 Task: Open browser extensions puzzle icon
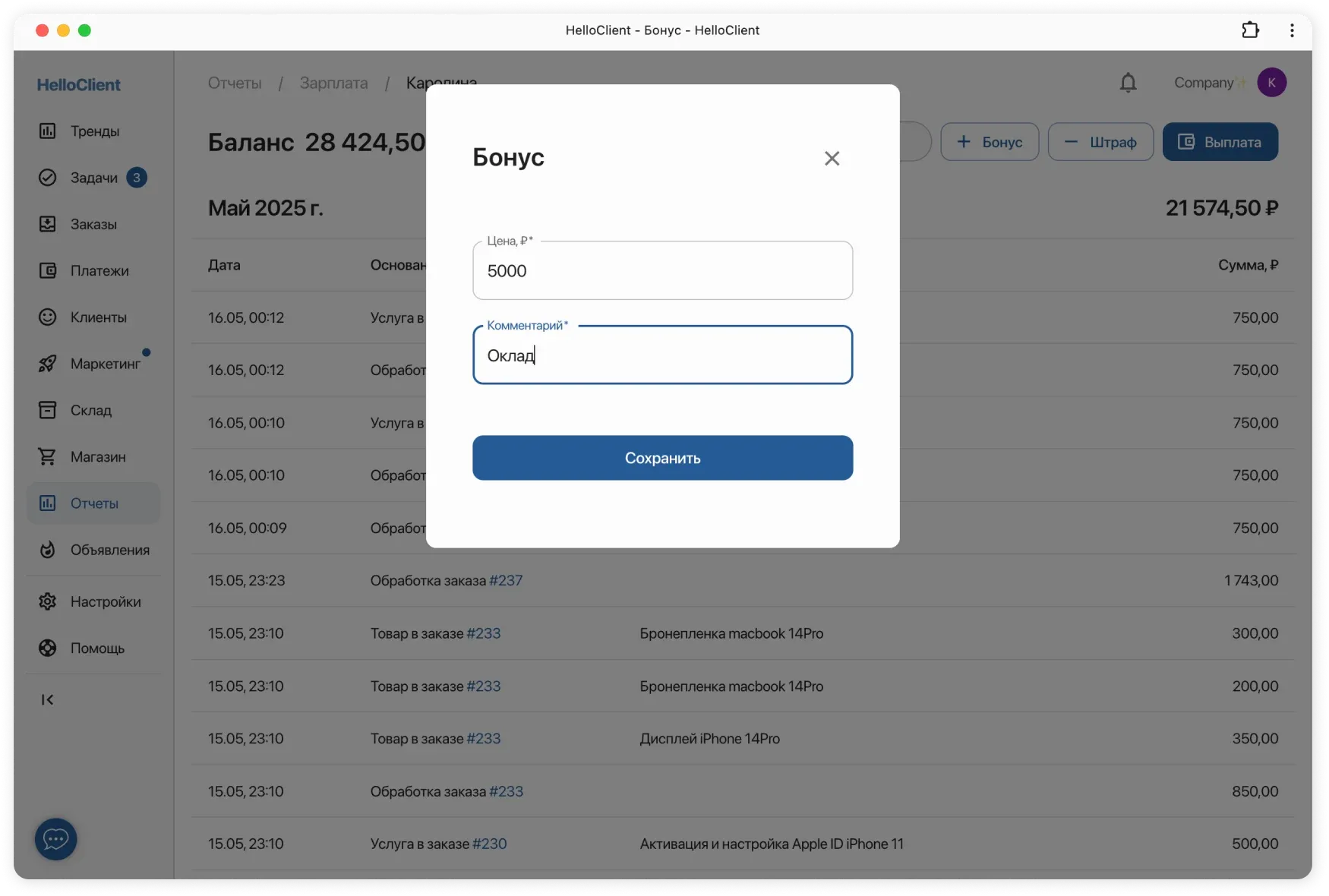pyautogui.click(x=1250, y=30)
